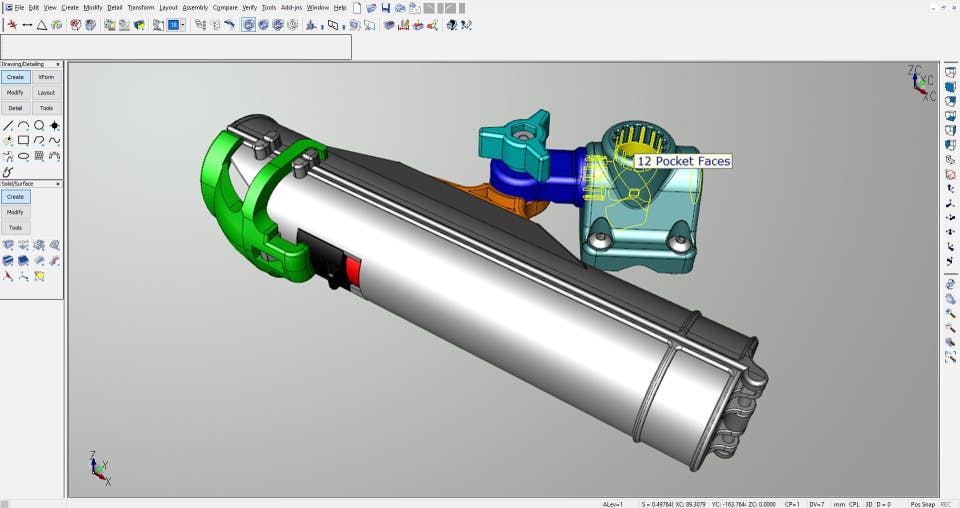Select the Line tool in Drawing/Detailing
960x508 pixels.
point(8,125)
